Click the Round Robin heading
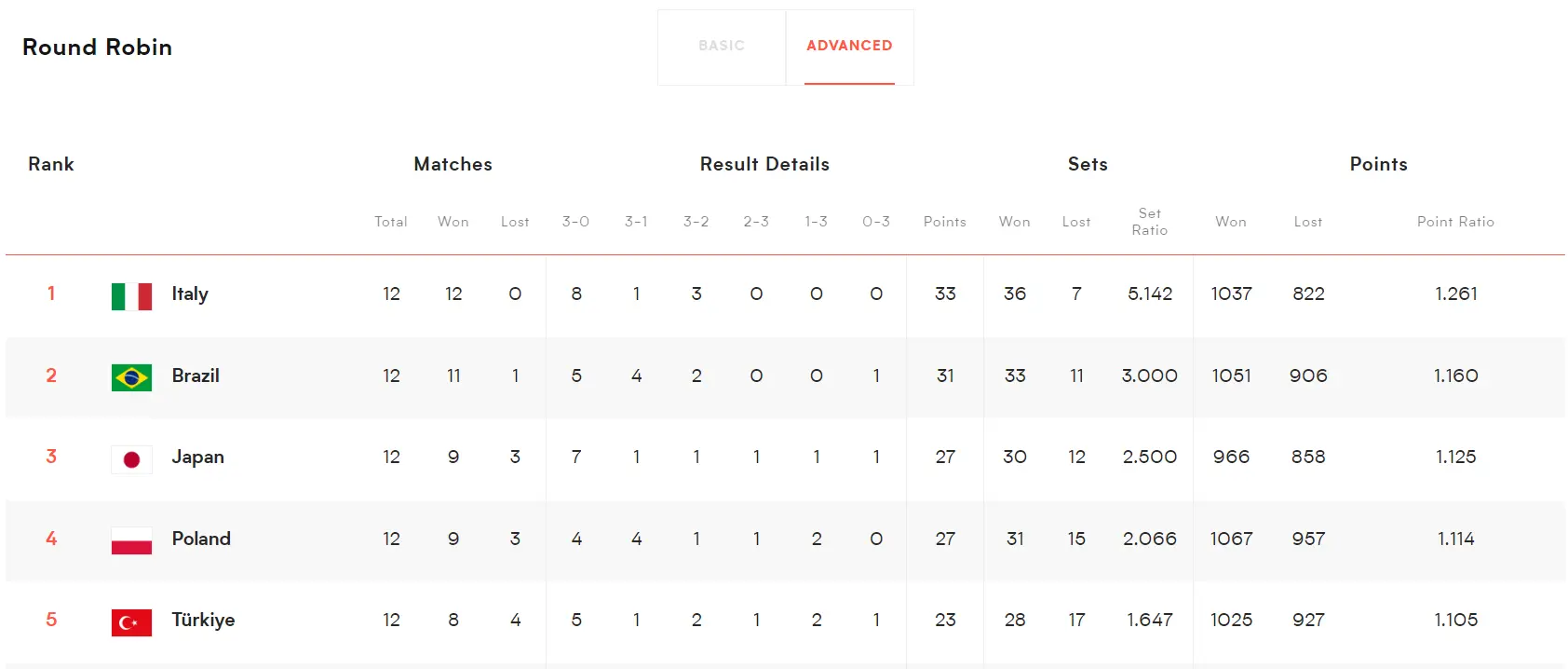Viewport: 1568px width, 669px height. (x=97, y=48)
